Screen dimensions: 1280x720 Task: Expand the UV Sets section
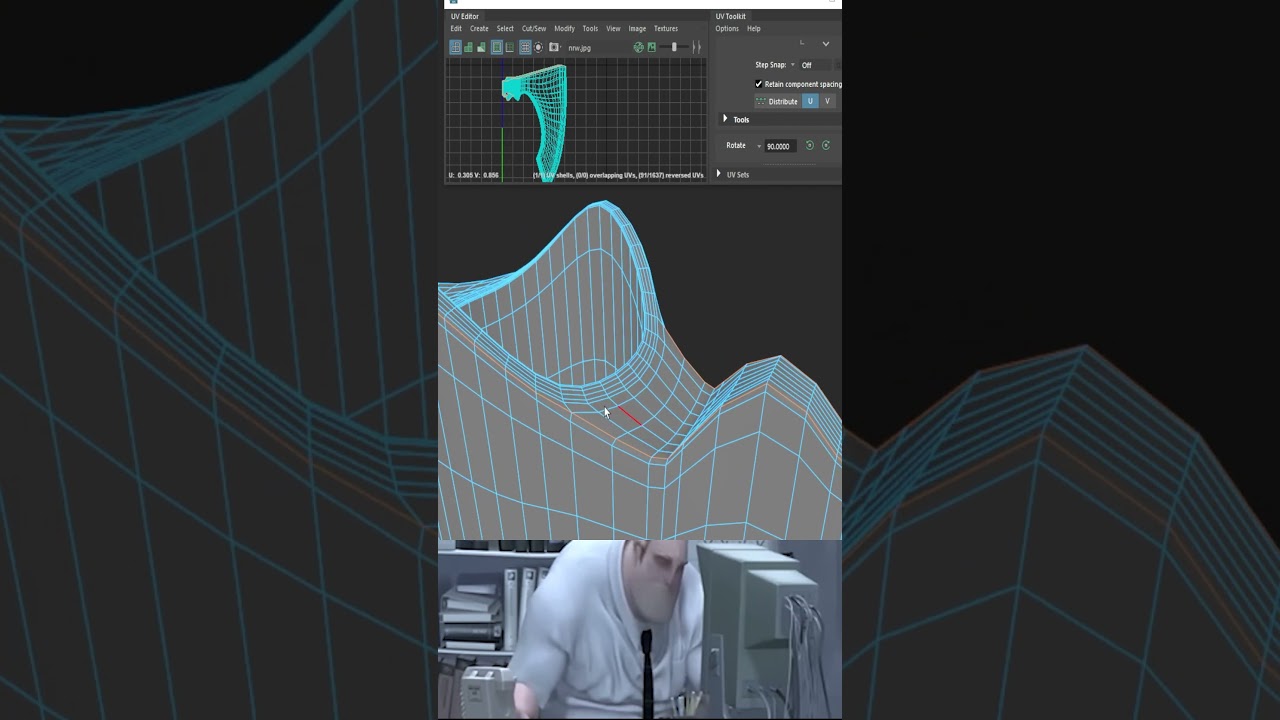[719, 174]
